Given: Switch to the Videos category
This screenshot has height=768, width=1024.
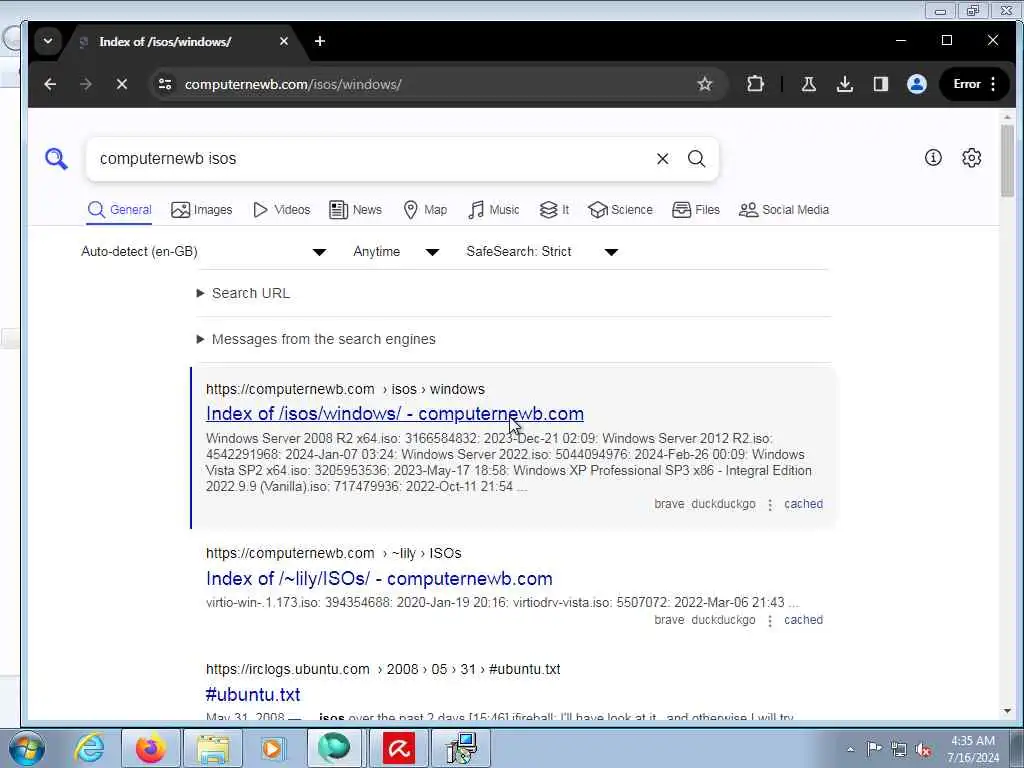Looking at the screenshot, I should point(281,210).
